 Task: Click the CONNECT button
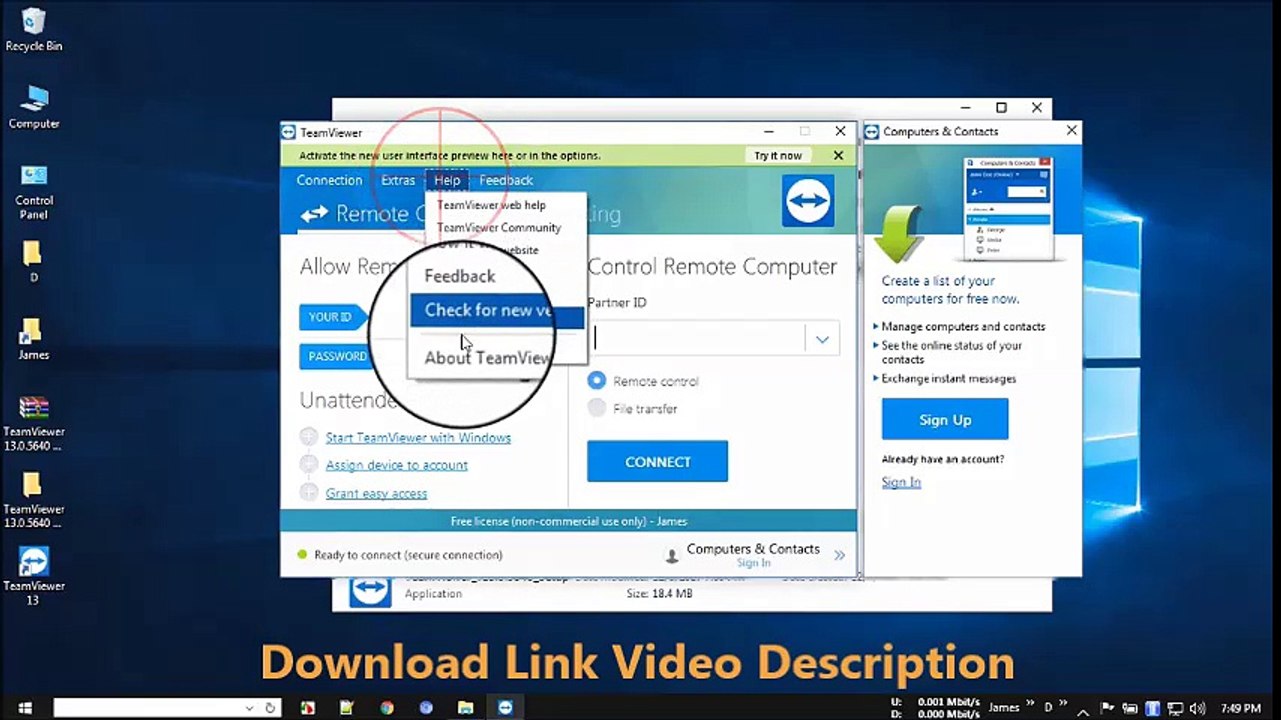[657, 462]
